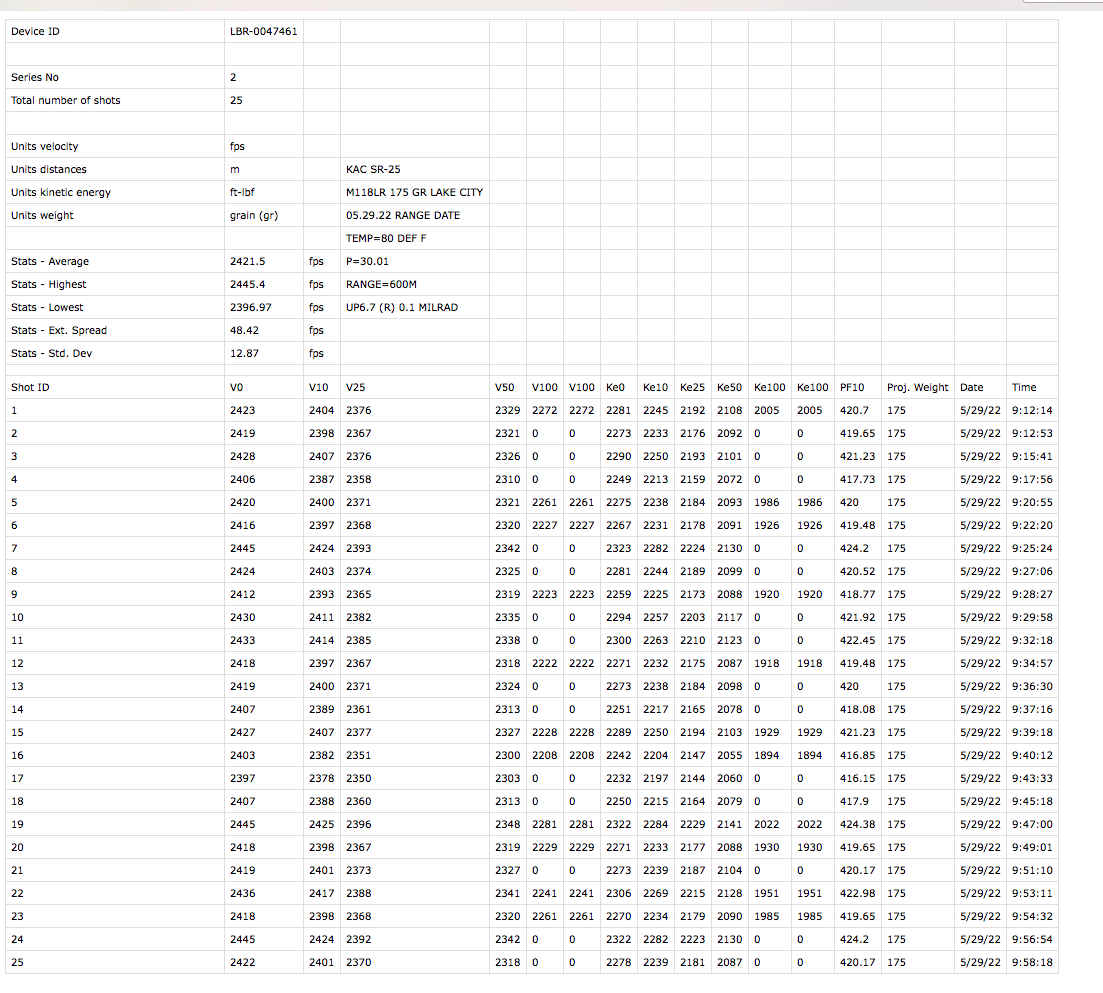1103x993 pixels.
Task: Click the TEMP=80 DEF F cell
Action: [x=386, y=238]
